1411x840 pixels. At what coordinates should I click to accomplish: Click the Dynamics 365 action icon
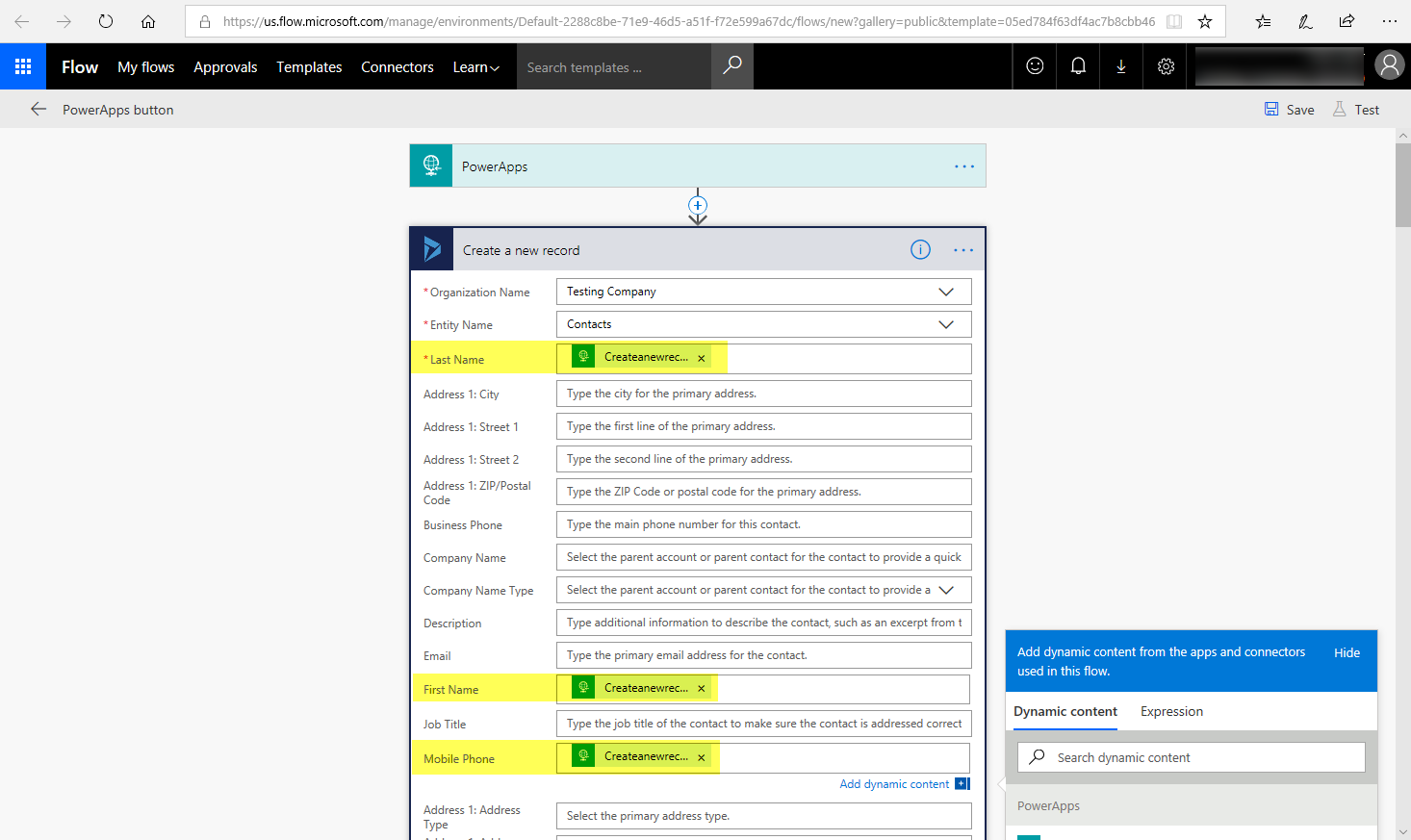(432, 249)
